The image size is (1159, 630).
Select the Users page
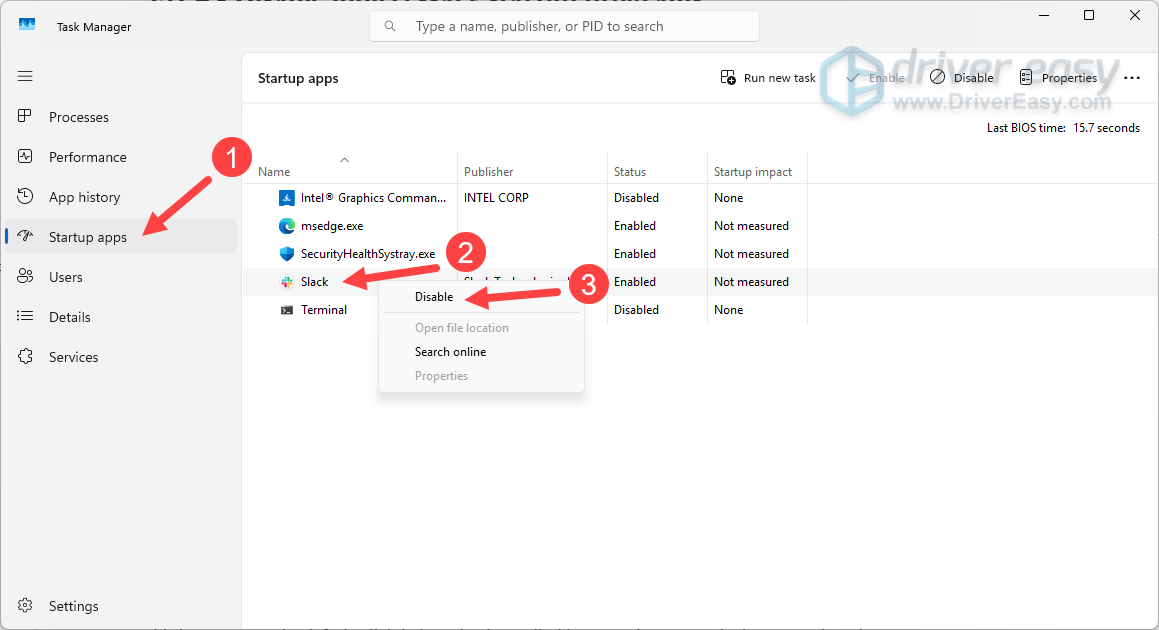[x=66, y=277]
